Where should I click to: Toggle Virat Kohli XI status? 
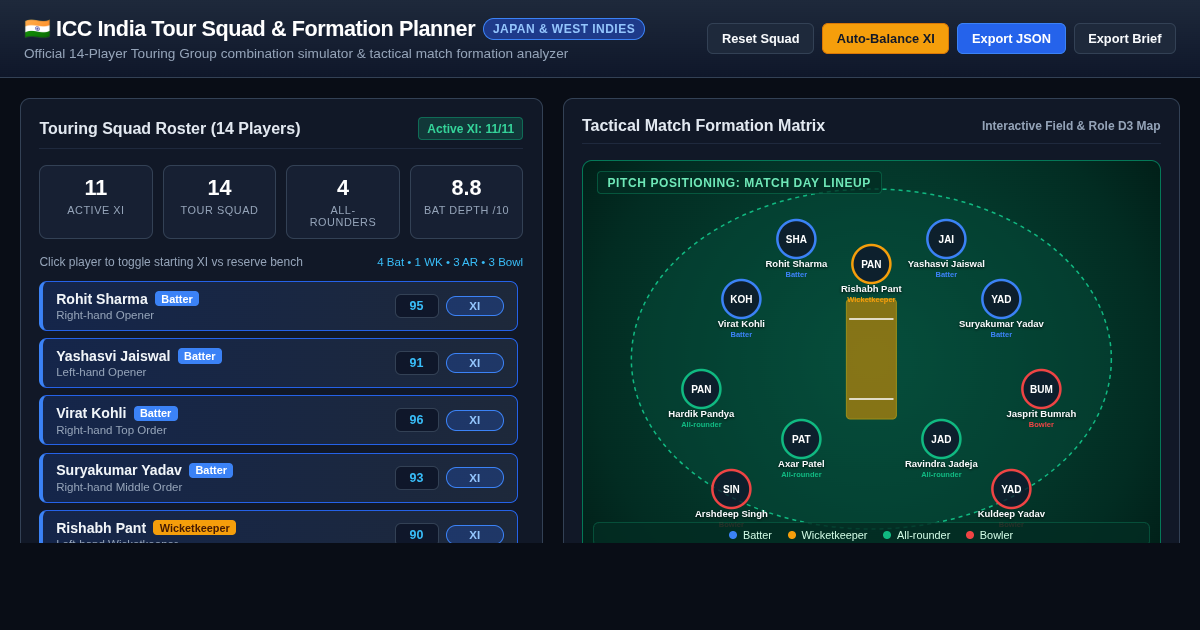point(474,420)
